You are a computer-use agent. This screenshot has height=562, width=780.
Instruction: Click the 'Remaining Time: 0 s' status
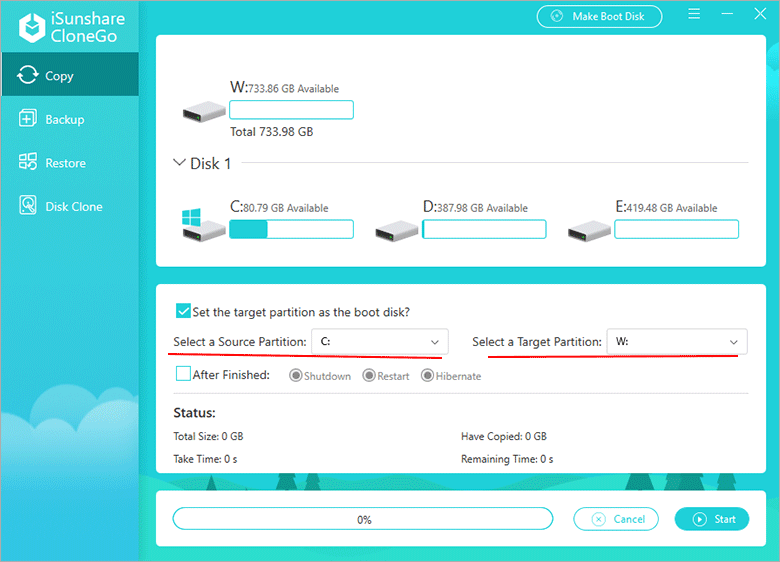click(507, 459)
